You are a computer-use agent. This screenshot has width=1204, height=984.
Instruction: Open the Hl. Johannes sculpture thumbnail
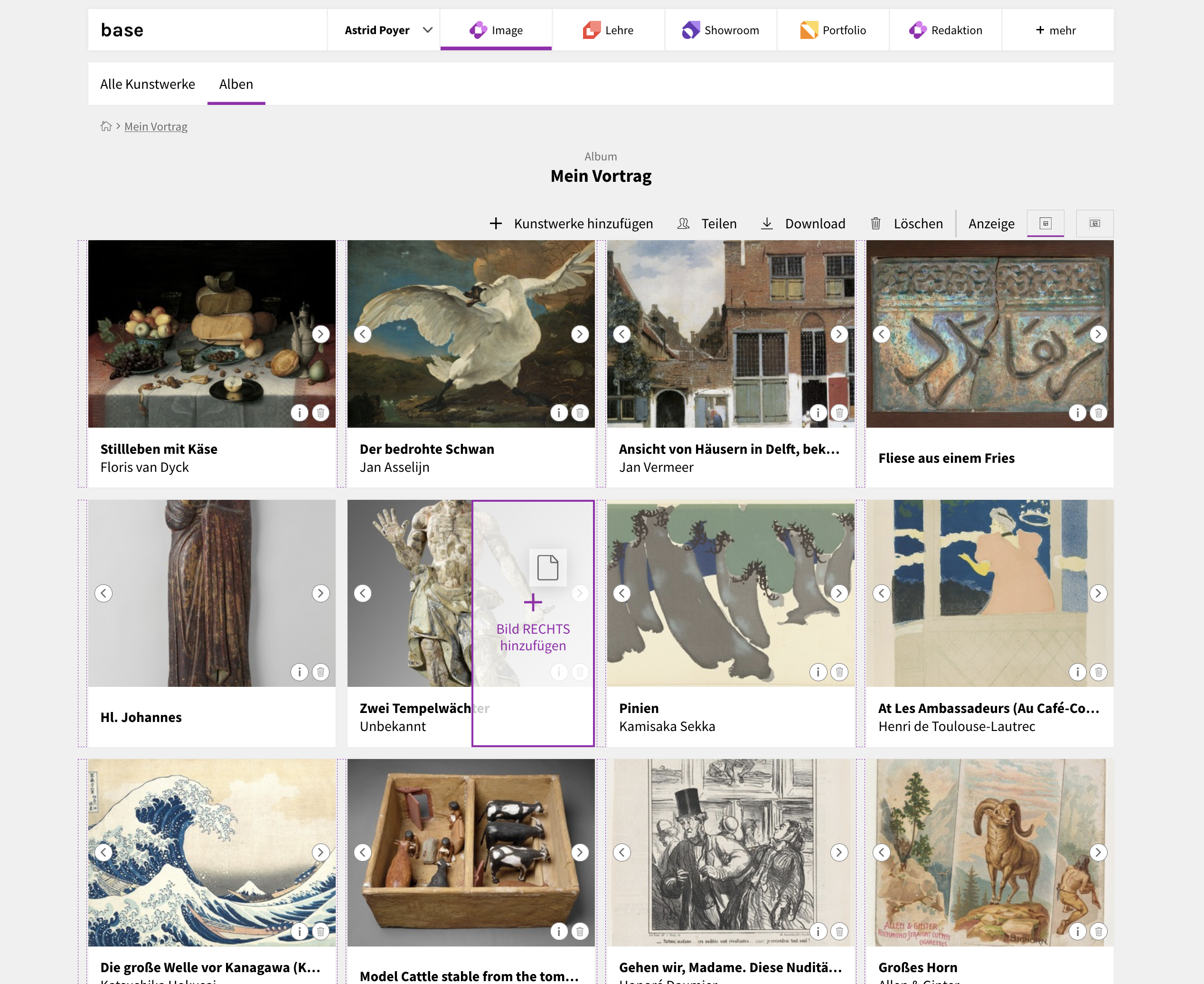click(x=212, y=593)
